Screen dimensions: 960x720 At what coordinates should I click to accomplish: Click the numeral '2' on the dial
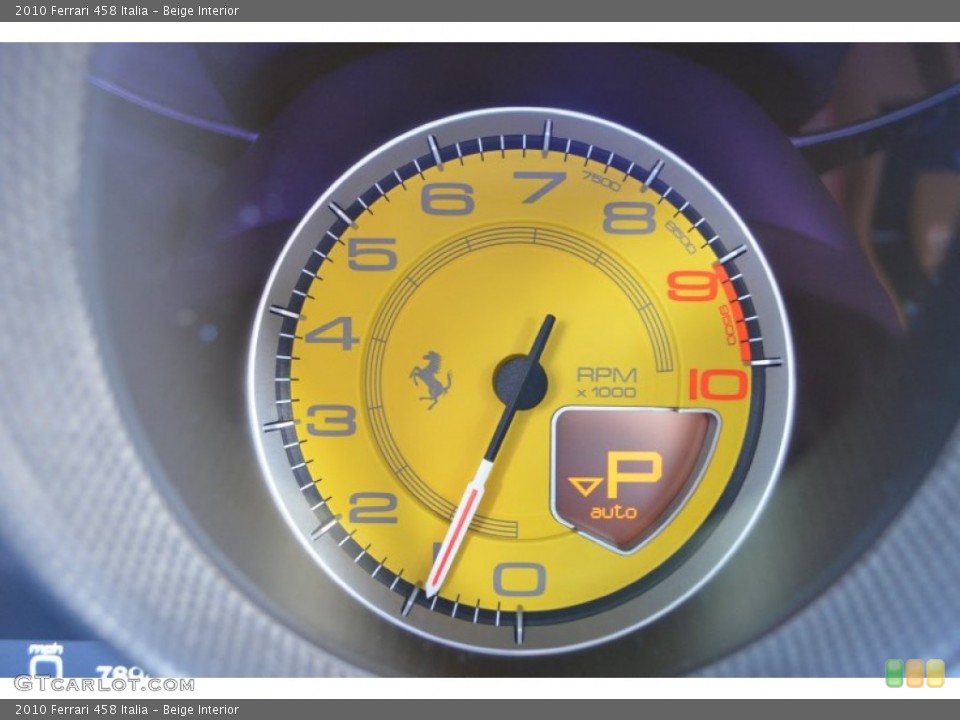point(373,508)
